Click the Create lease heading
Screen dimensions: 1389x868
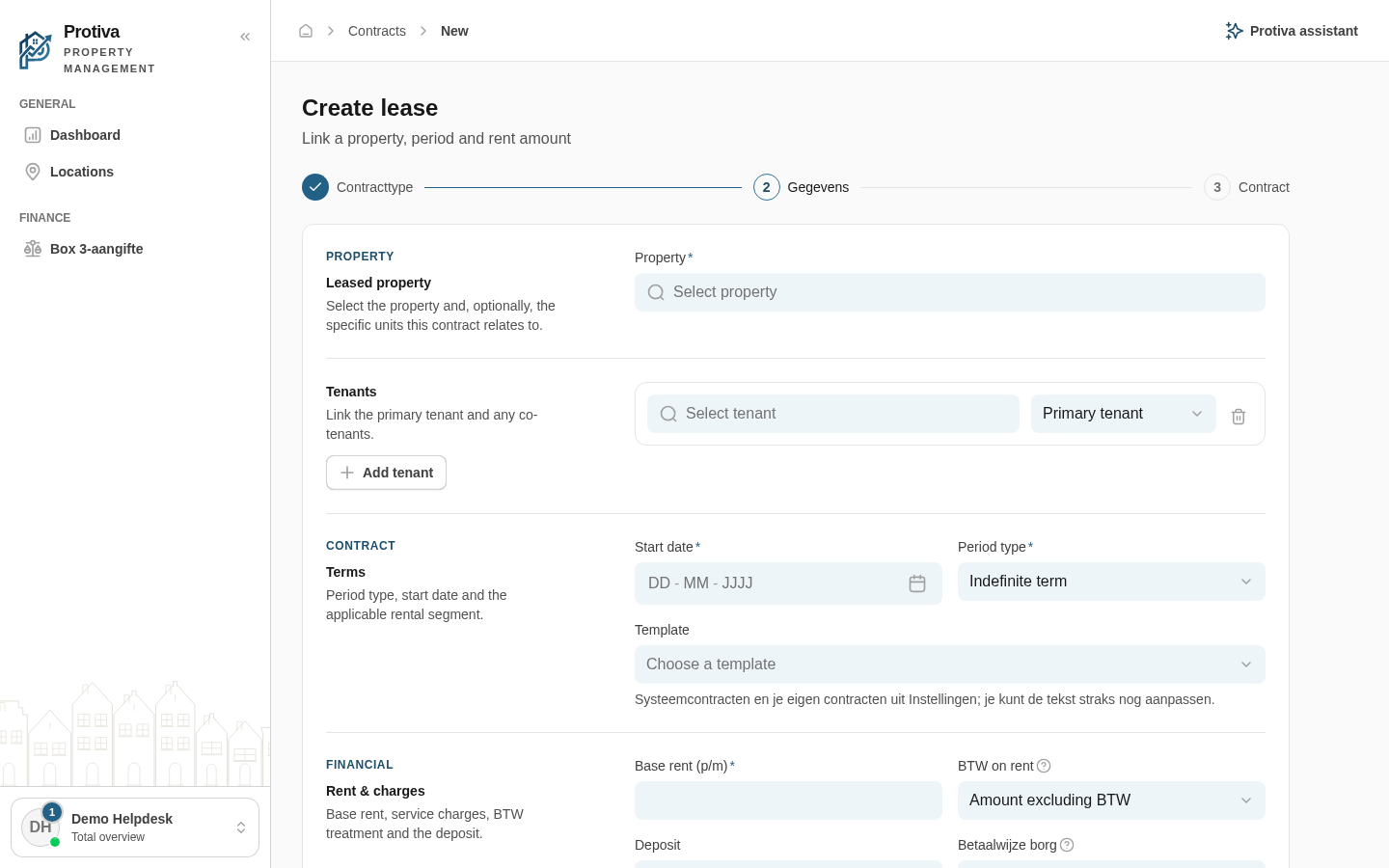point(370,108)
